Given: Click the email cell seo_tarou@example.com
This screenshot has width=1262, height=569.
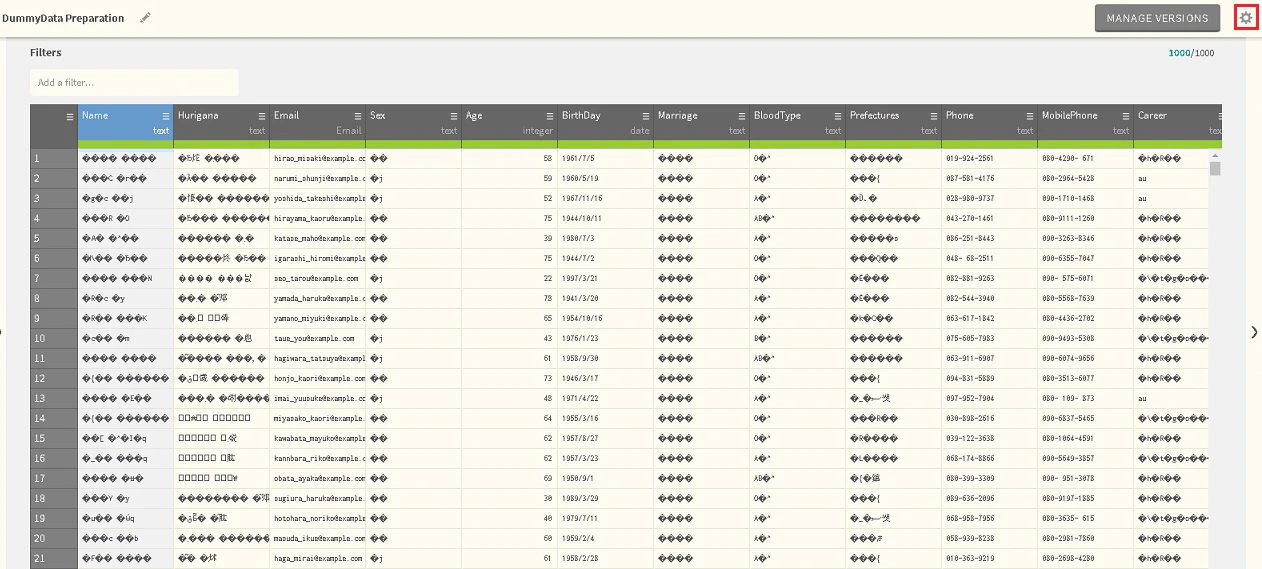Looking at the screenshot, I should click(x=318, y=279).
